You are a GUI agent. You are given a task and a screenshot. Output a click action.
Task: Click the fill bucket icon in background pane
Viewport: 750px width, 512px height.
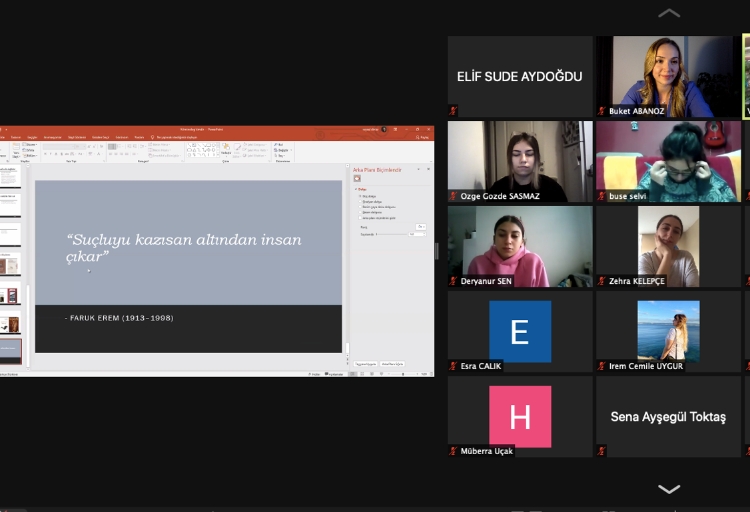pyautogui.click(x=357, y=179)
